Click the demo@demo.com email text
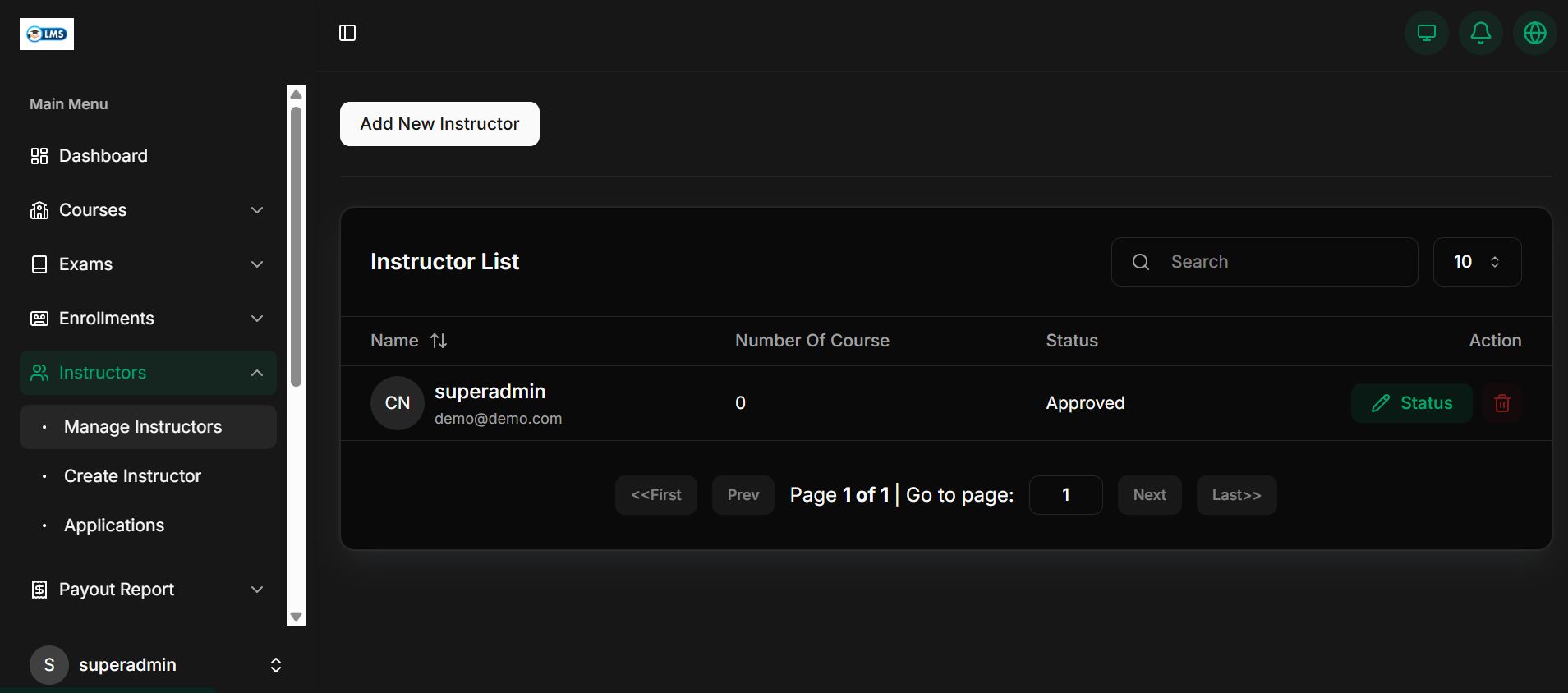This screenshot has height=693, width=1568. pyautogui.click(x=498, y=419)
